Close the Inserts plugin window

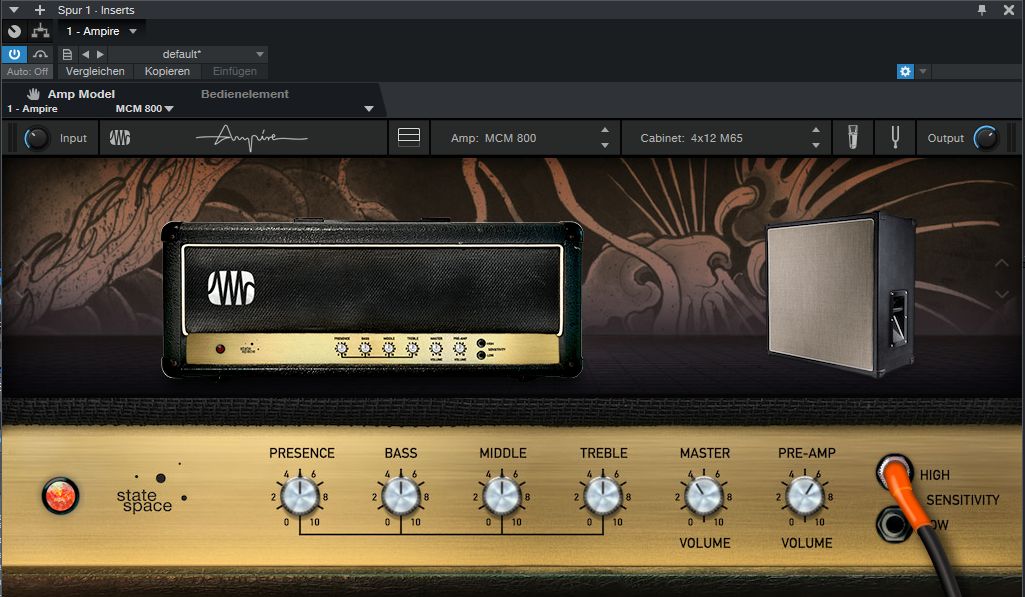coord(1009,10)
